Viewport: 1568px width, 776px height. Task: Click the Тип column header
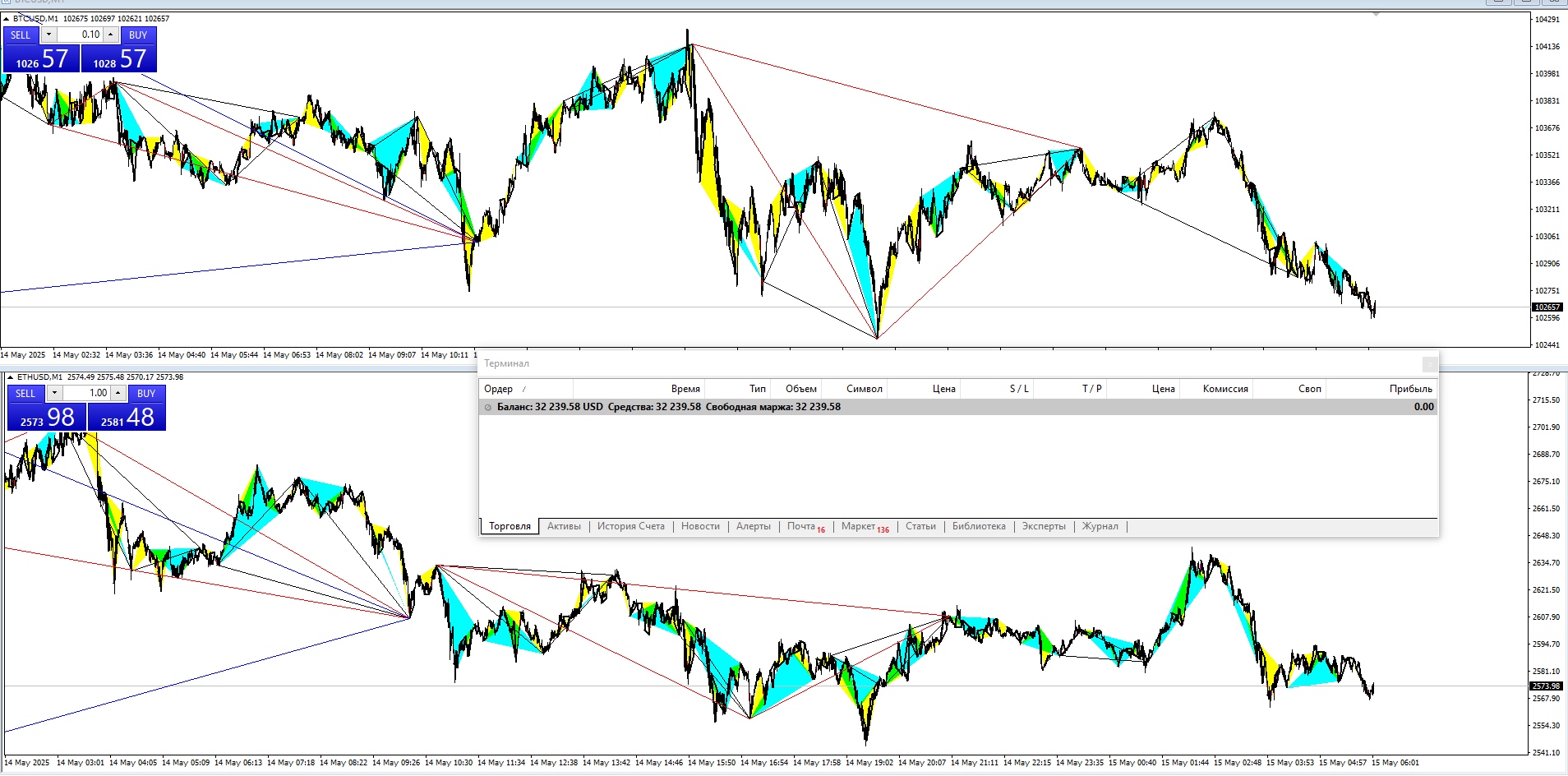point(737,389)
